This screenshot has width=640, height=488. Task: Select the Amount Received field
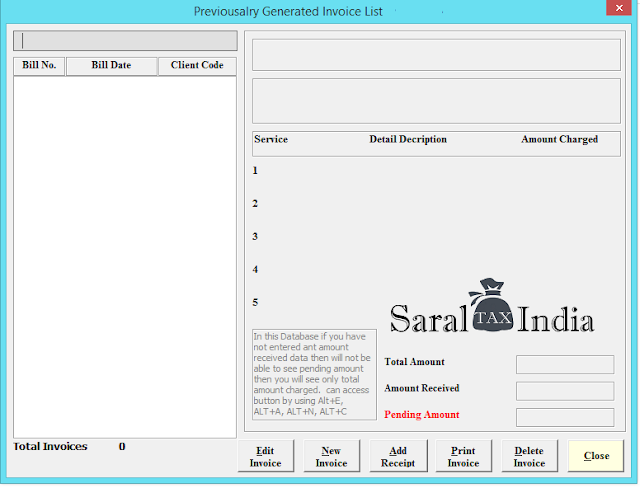[x=565, y=391]
